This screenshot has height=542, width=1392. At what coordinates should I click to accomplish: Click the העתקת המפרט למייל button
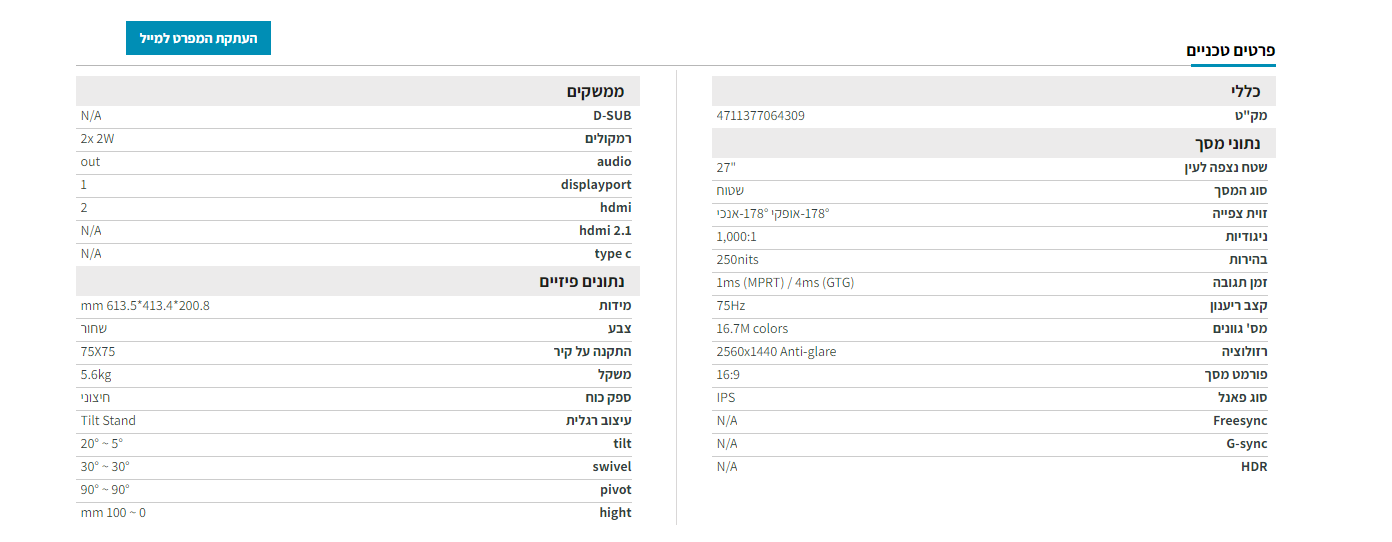point(198,38)
